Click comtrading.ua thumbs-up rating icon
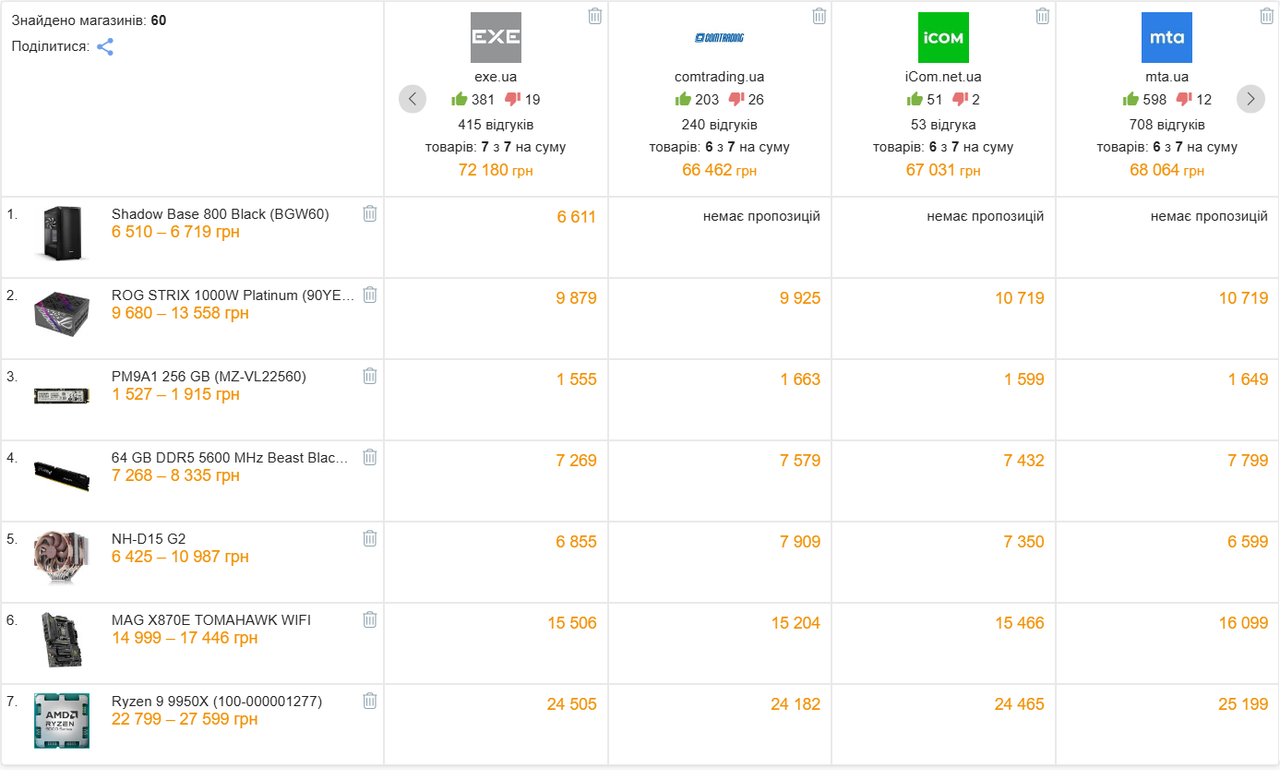The height and width of the screenshot is (770, 1280). [683, 99]
